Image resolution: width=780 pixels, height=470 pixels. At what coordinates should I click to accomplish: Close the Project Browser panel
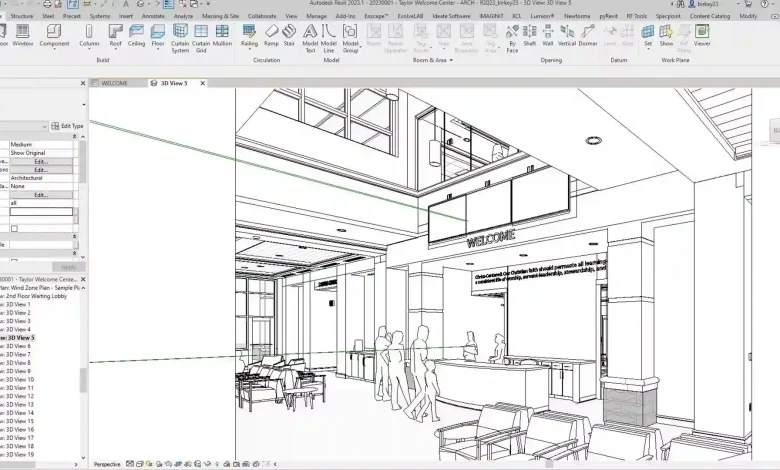coord(83,279)
